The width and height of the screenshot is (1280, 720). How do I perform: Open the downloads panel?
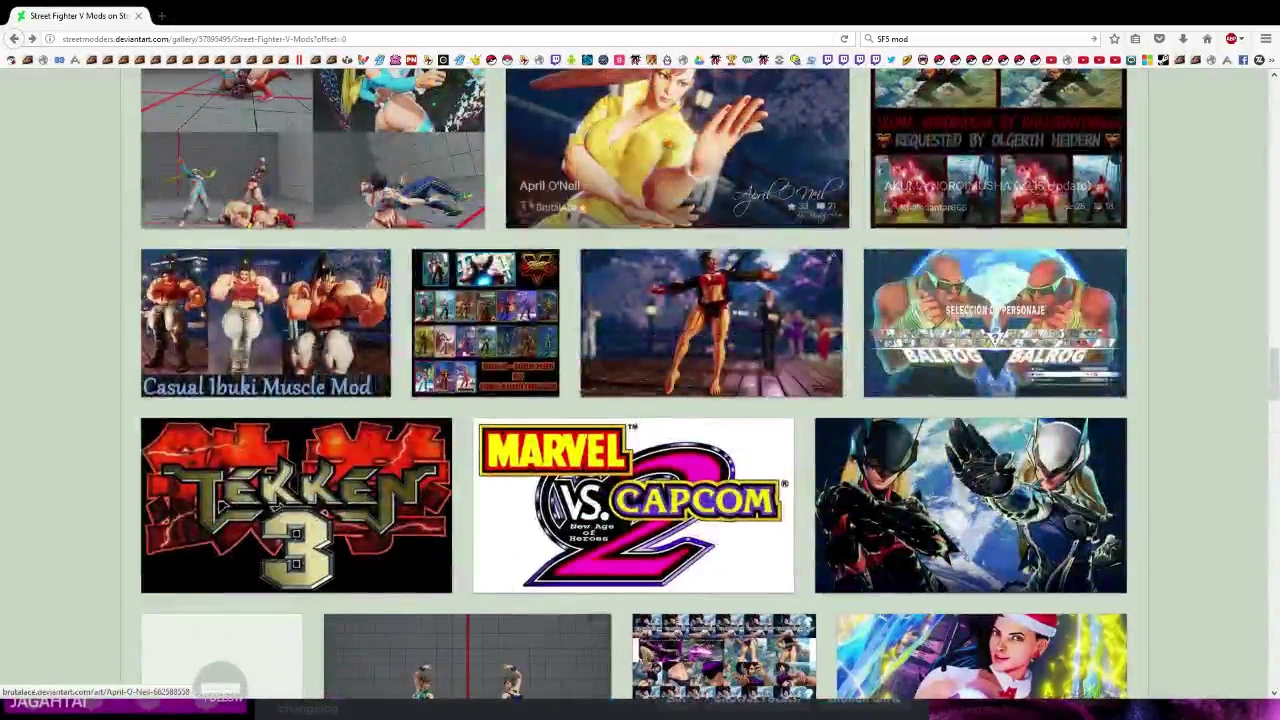pos(1183,39)
